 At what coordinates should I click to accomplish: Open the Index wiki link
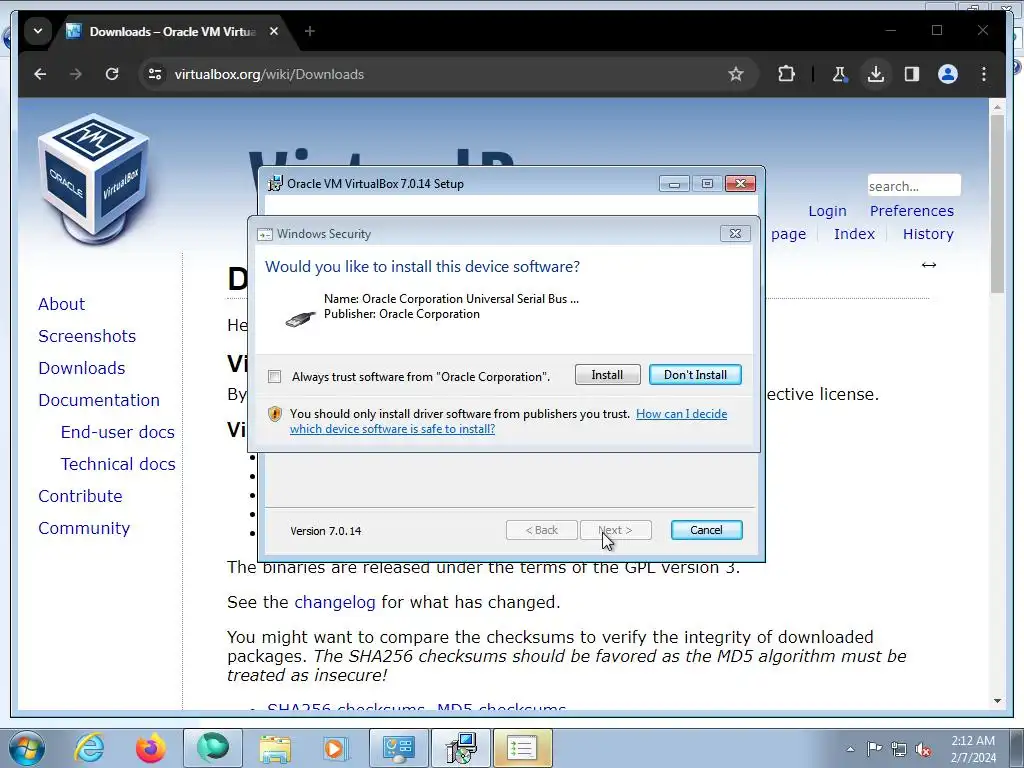854,234
